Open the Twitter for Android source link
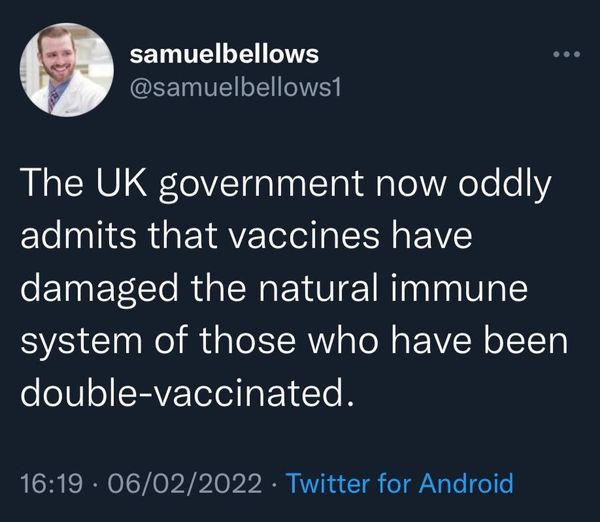Viewport: 600px width, 522px height. (x=400, y=483)
